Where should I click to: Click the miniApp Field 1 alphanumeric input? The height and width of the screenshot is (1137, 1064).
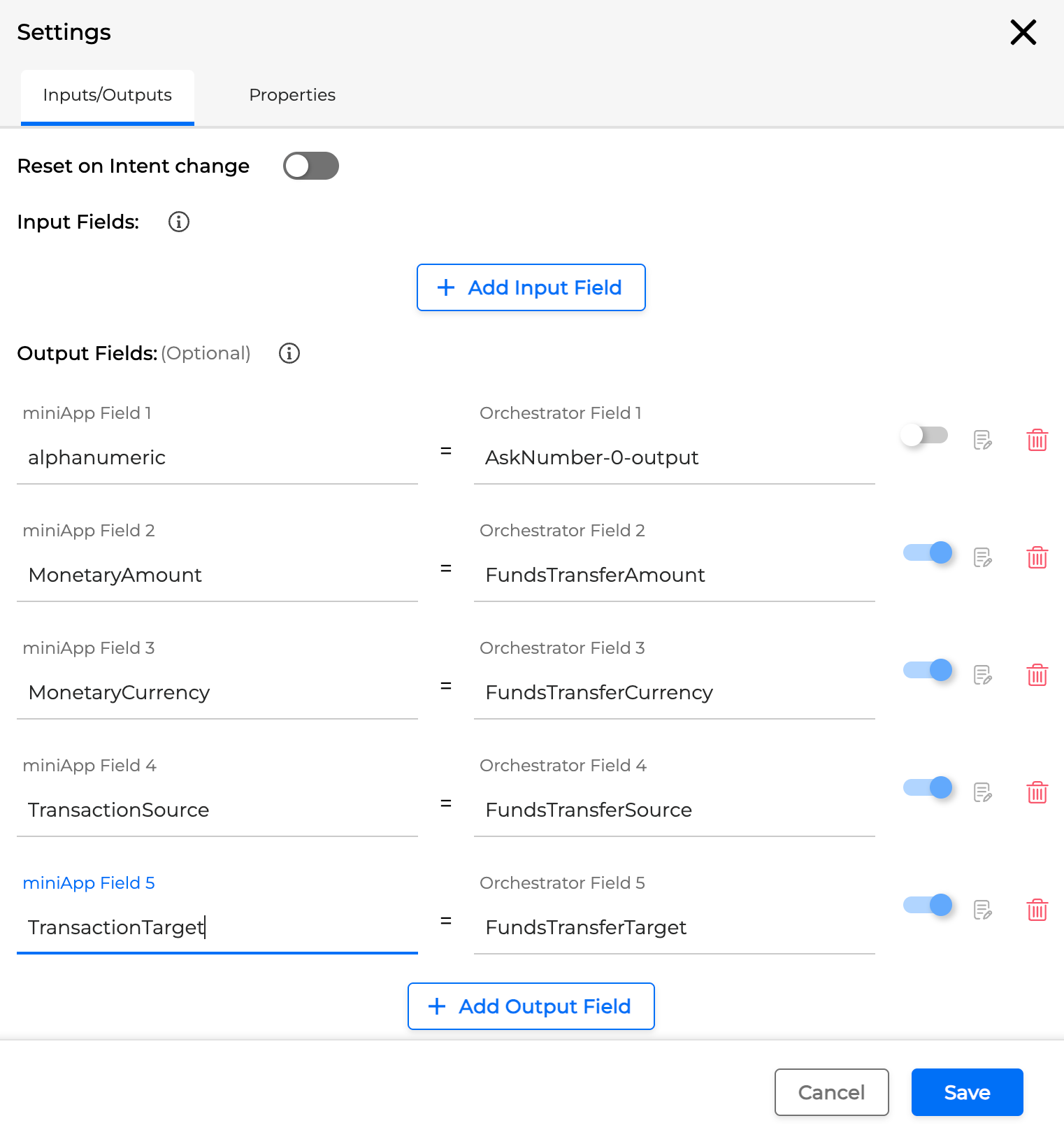(x=217, y=457)
